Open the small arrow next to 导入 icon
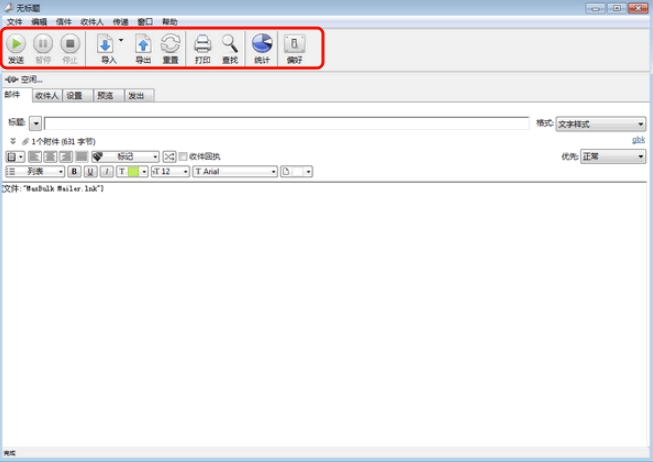 (121, 40)
